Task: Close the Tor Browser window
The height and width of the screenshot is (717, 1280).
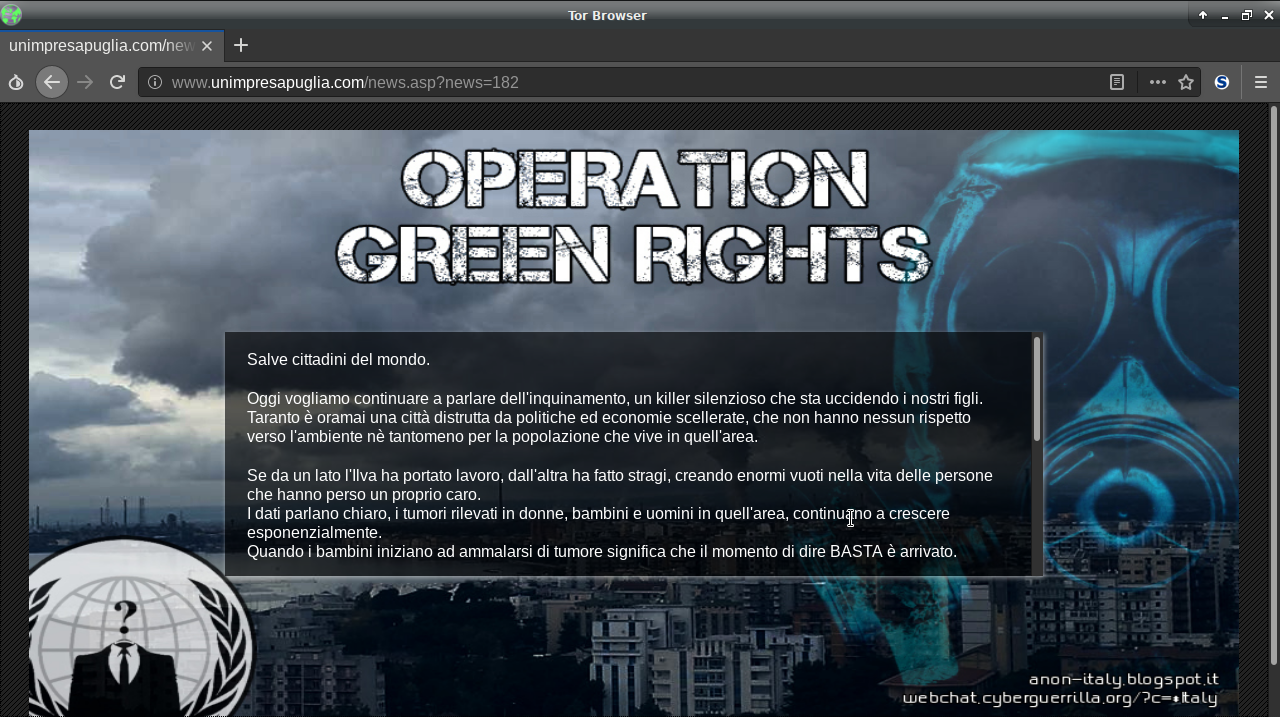Action: (x=1269, y=15)
